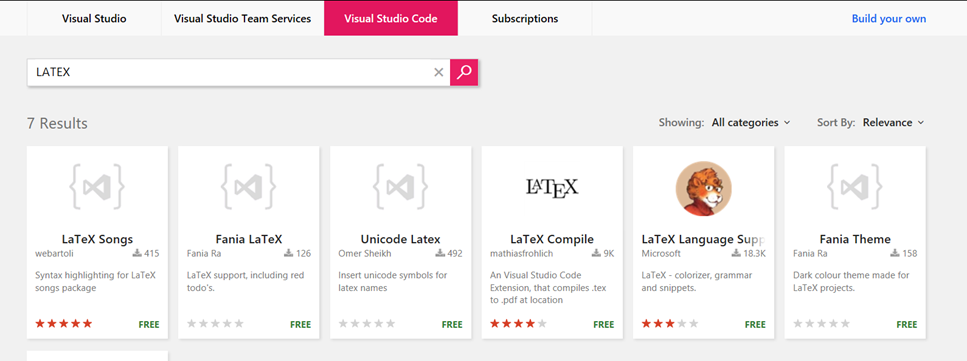Open the LaTeX Language Support title
967x361 pixels.
tap(704, 239)
